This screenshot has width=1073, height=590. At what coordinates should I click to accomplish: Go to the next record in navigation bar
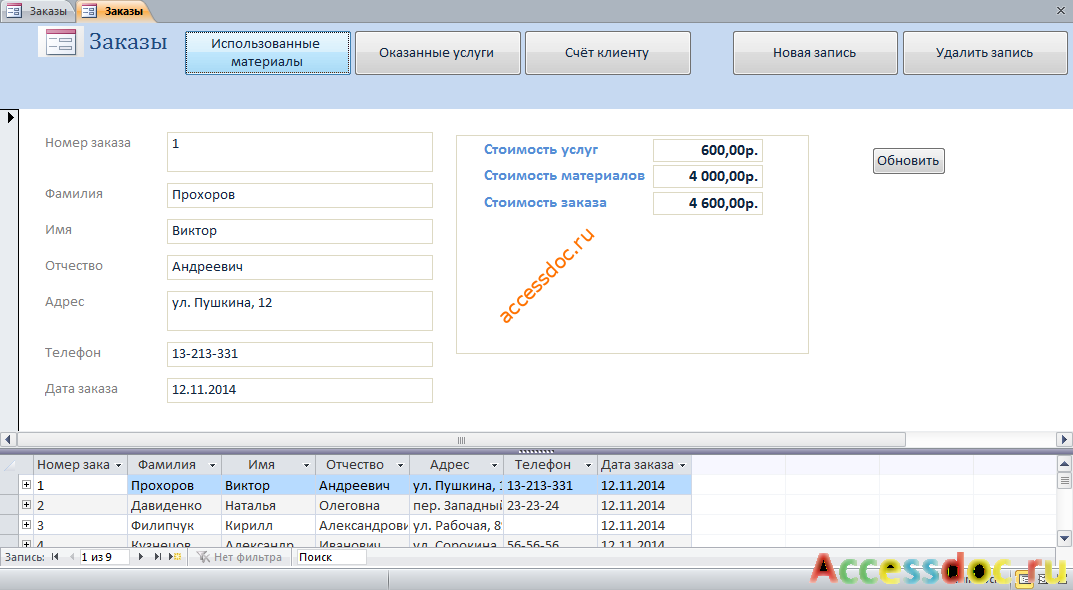point(141,557)
